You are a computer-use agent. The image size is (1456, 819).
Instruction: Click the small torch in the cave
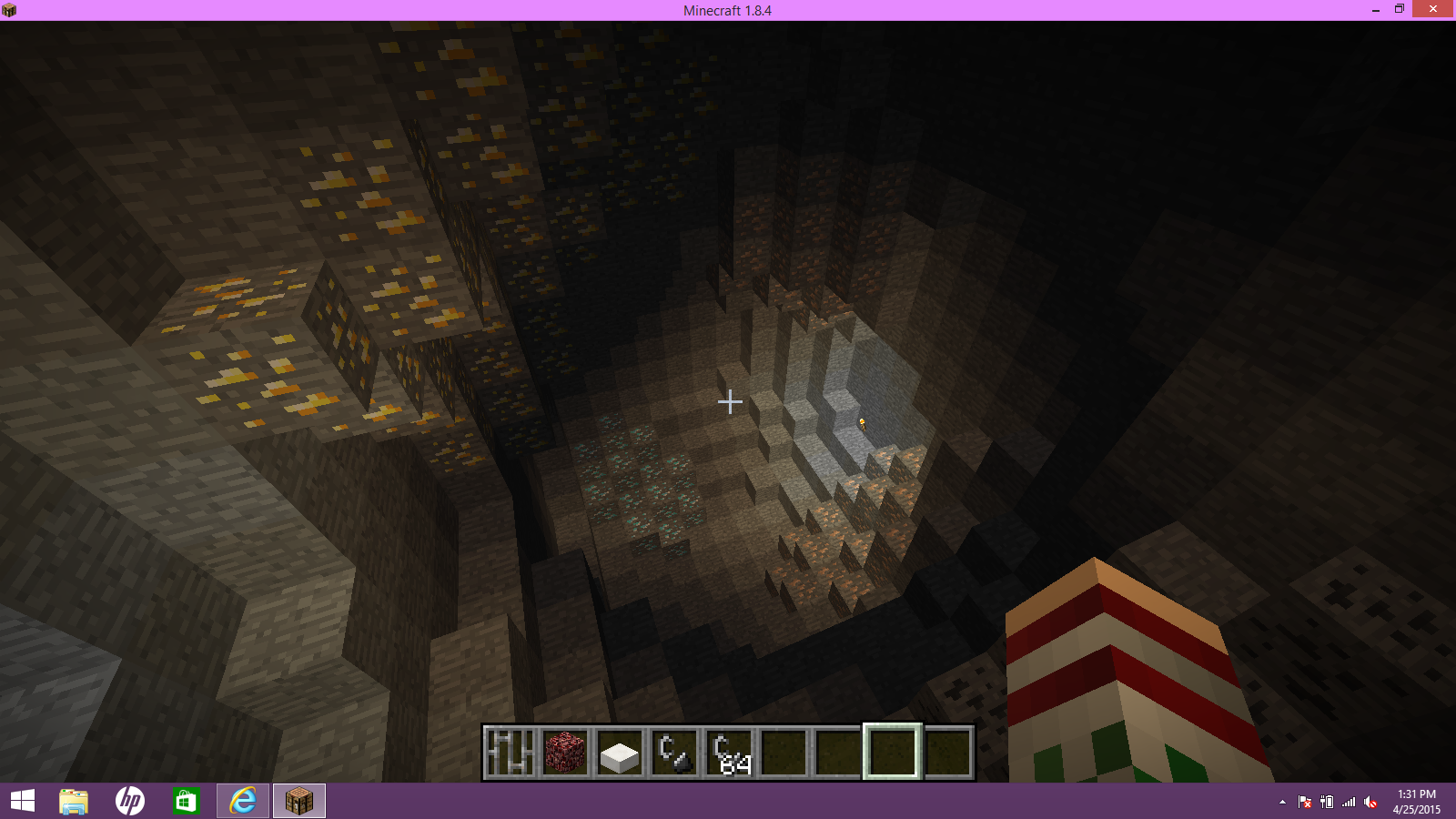tap(862, 423)
